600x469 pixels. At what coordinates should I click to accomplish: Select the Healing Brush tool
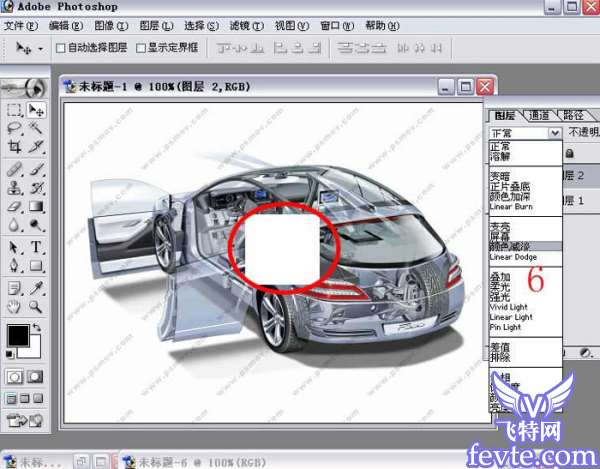coord(15,169)
